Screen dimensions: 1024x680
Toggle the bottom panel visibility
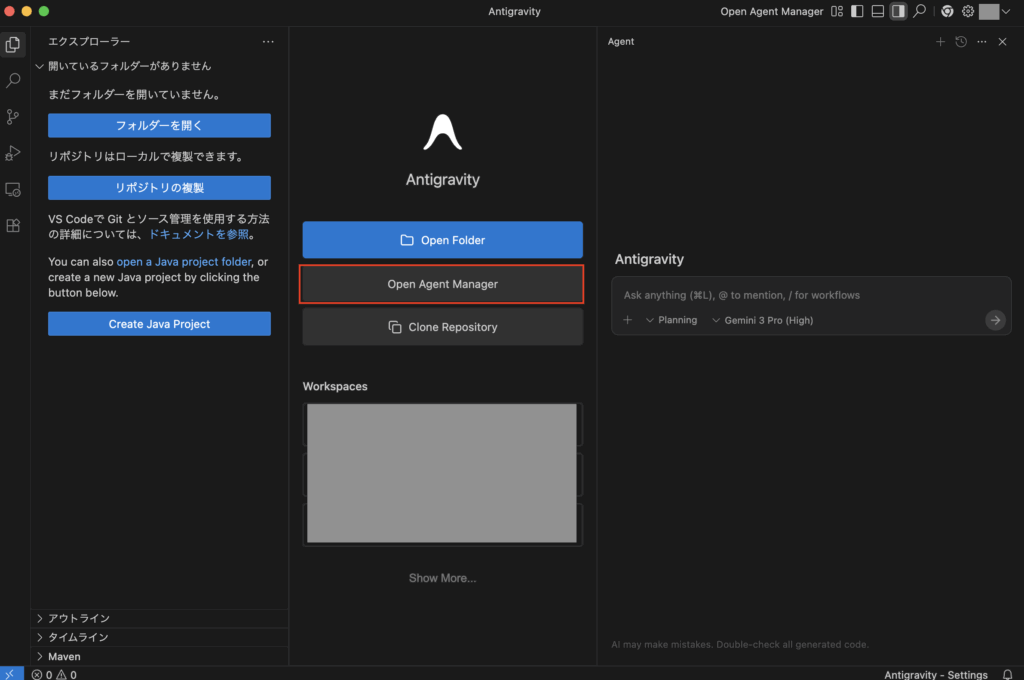point(877,11)
